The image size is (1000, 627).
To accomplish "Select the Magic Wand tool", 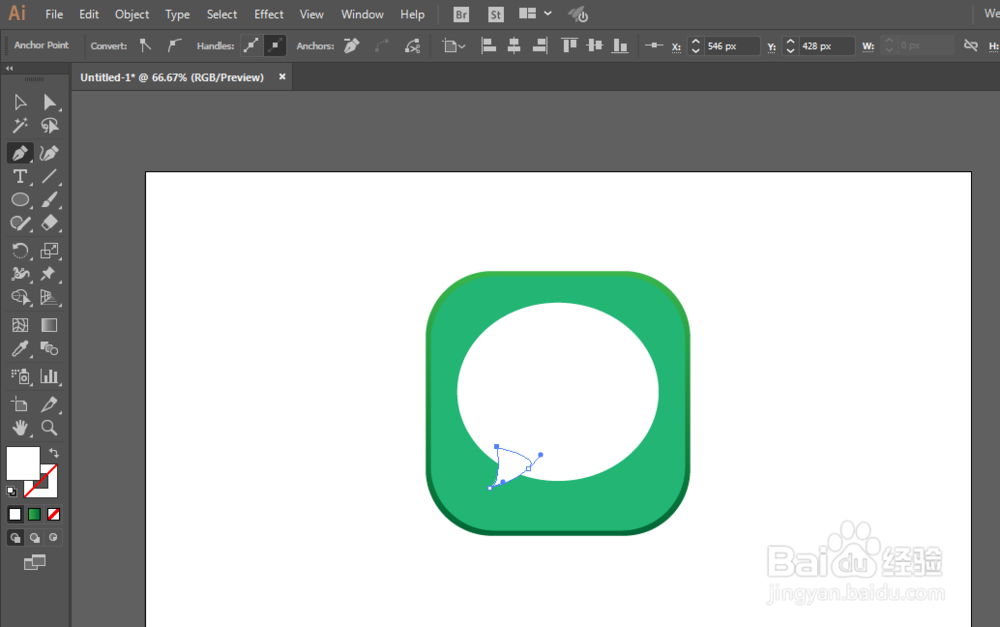I will pyautogui.click(x=20, y=126).
